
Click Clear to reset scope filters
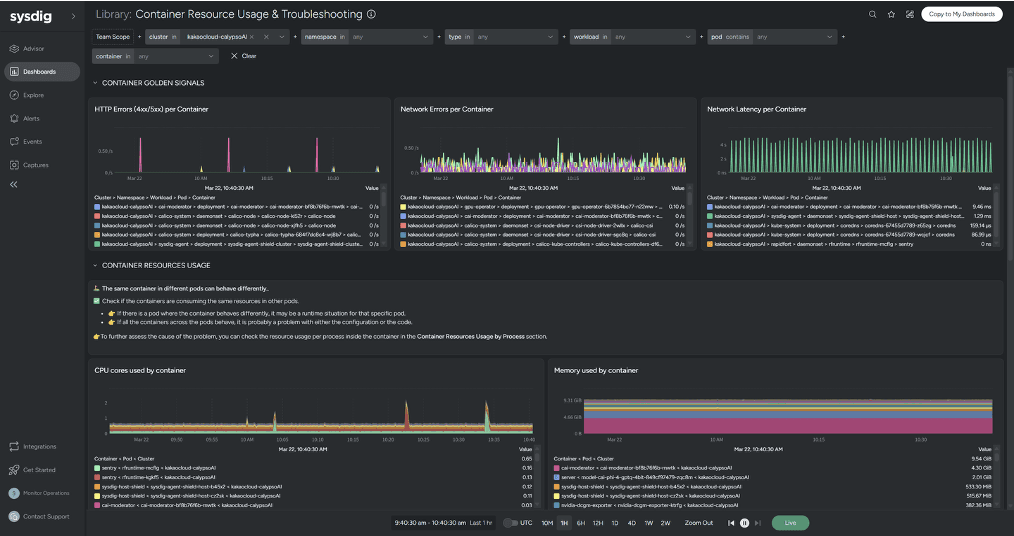(244, 56)
